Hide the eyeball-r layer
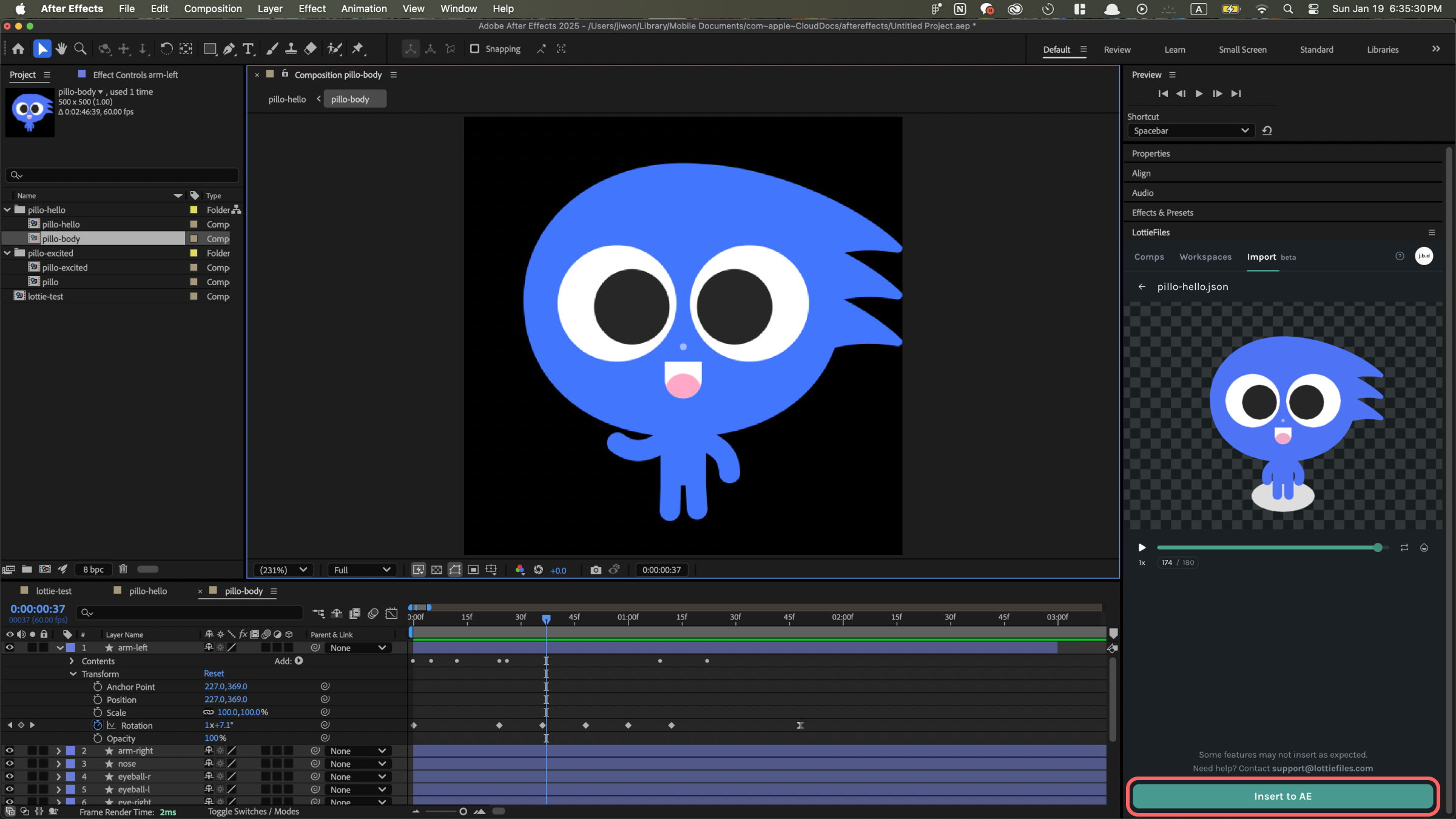 click(10, 776)
